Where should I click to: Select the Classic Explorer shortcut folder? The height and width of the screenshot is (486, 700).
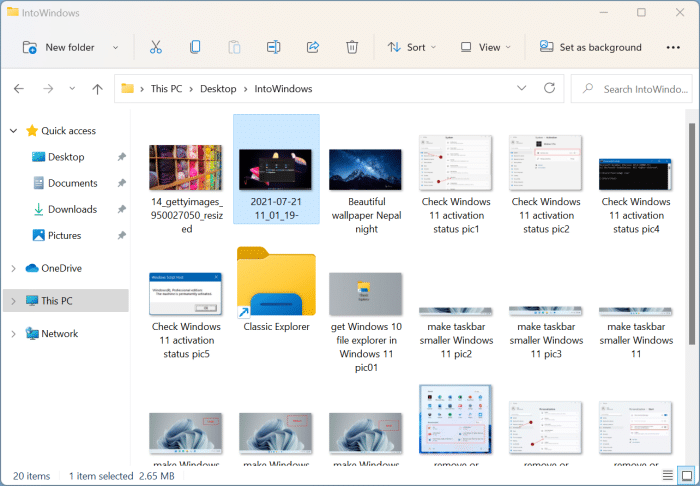click(x=276, y=282)
